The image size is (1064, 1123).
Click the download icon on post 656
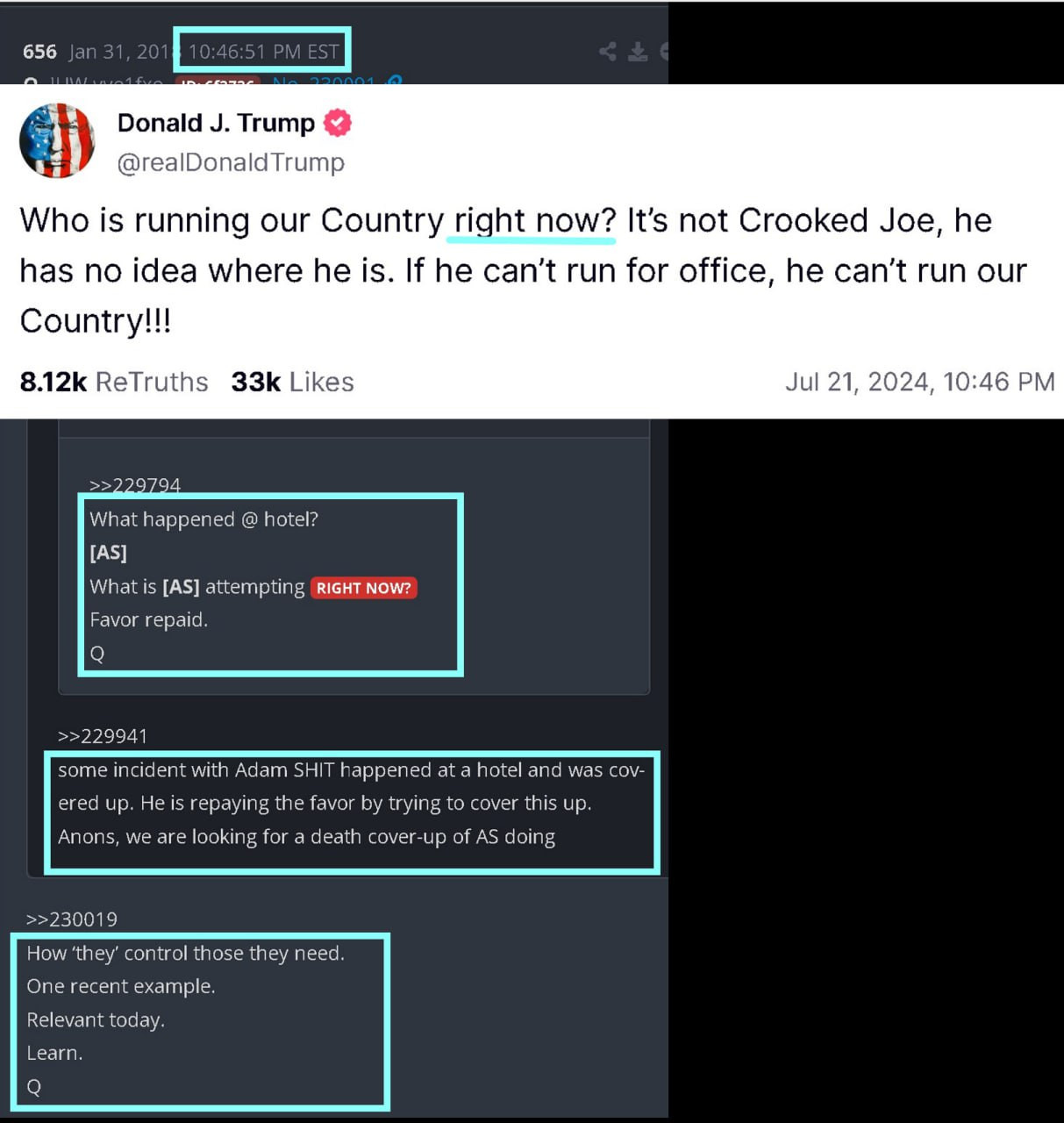tap(638, 52)
